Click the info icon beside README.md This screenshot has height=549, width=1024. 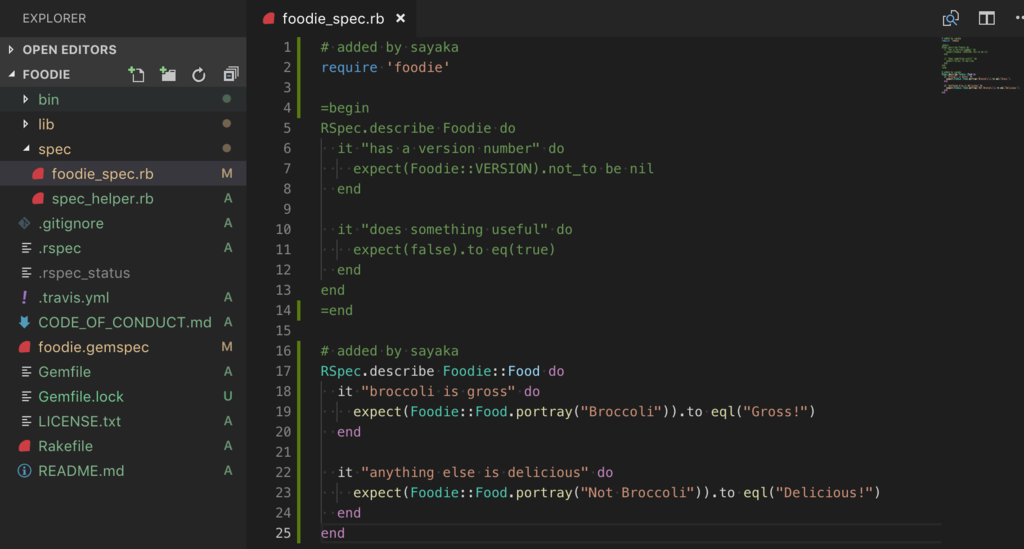pos(24,471)
